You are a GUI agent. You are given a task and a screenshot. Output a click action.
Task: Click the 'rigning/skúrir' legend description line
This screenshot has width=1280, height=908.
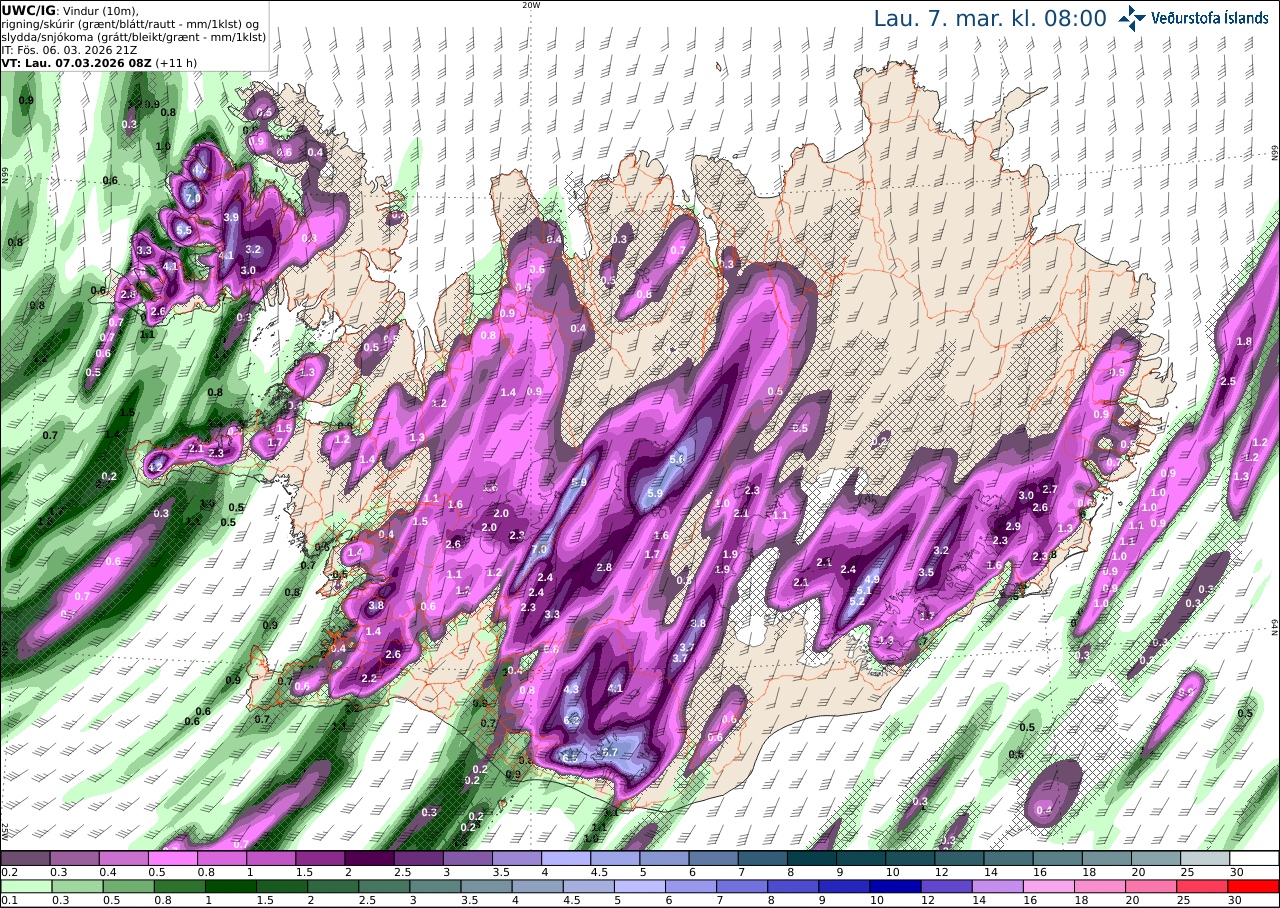tap(129, 23)
